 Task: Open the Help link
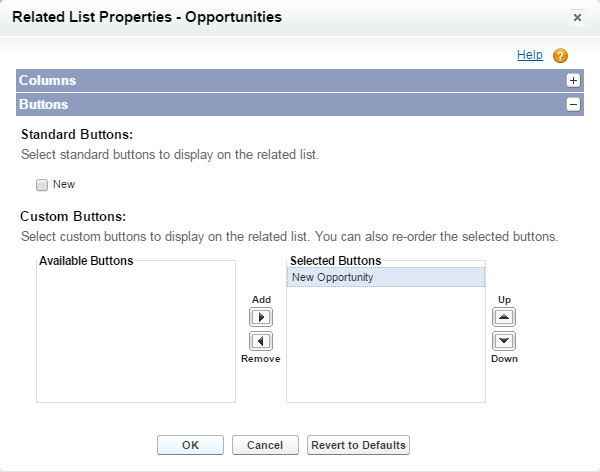(x=530, y=55)
